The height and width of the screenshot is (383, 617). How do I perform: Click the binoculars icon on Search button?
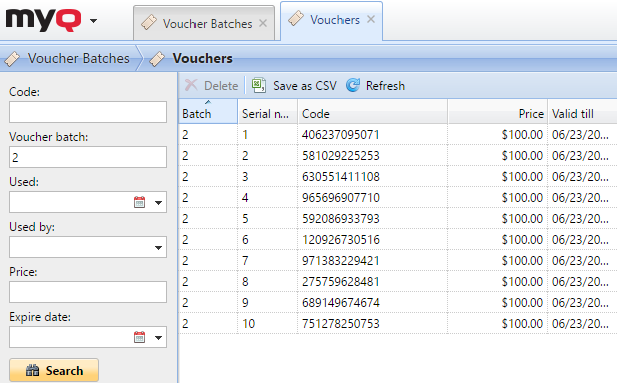(x=33, y=370)
